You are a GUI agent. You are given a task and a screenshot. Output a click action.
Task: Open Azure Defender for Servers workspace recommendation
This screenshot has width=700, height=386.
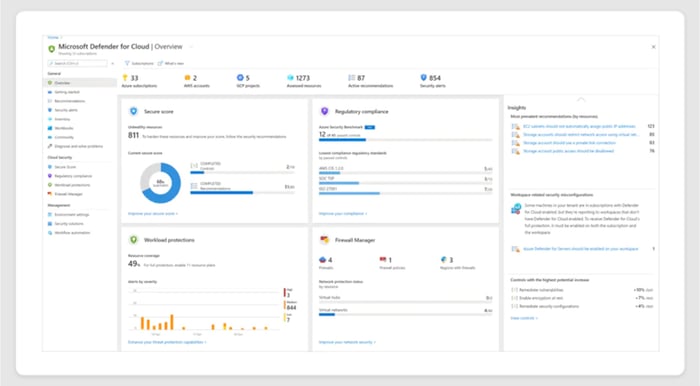pos(581,249)
